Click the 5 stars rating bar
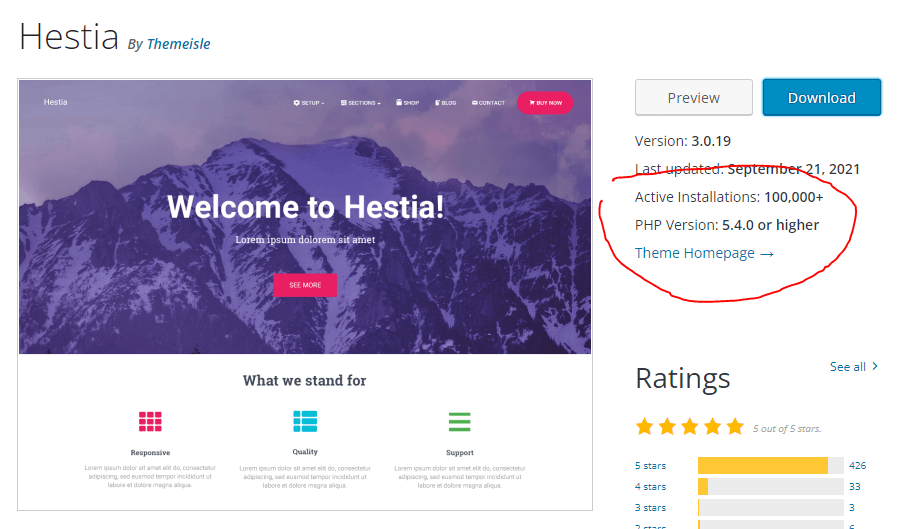The width and height of the screenshot is (905, 529). 770,466
